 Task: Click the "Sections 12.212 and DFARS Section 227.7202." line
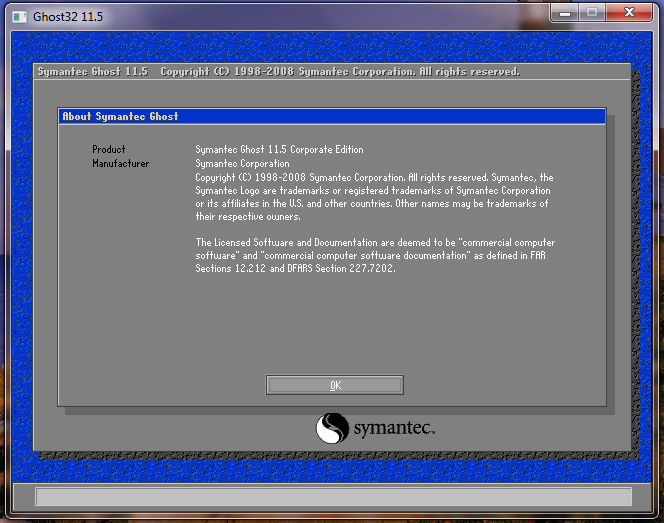(x=295, y=268)
